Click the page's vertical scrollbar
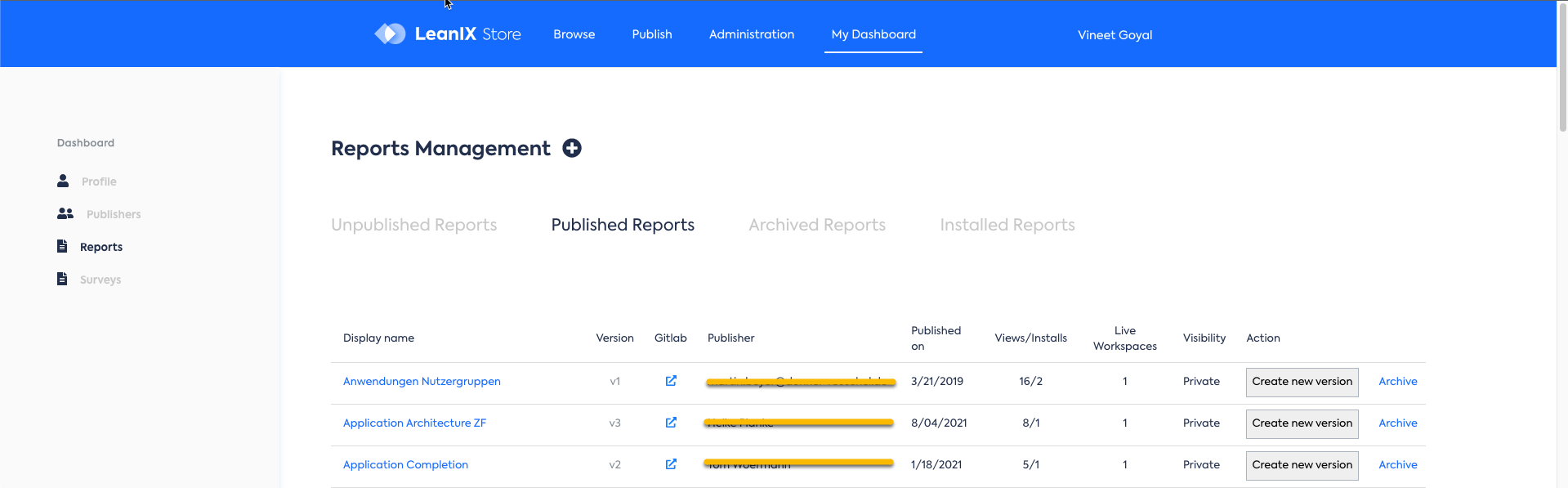 (x=1561, y=65)
